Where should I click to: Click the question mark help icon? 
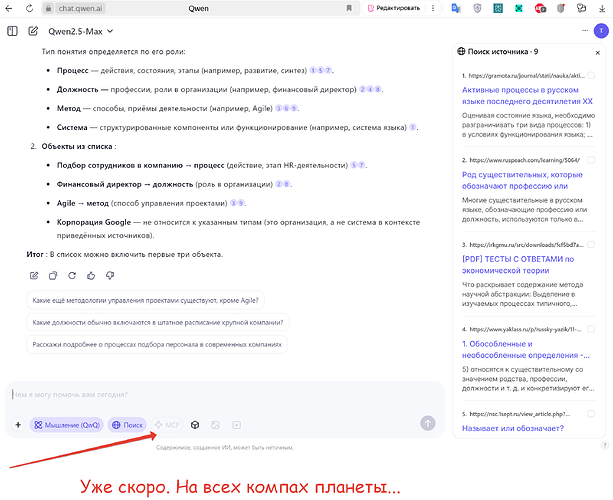tap(605, 445)
